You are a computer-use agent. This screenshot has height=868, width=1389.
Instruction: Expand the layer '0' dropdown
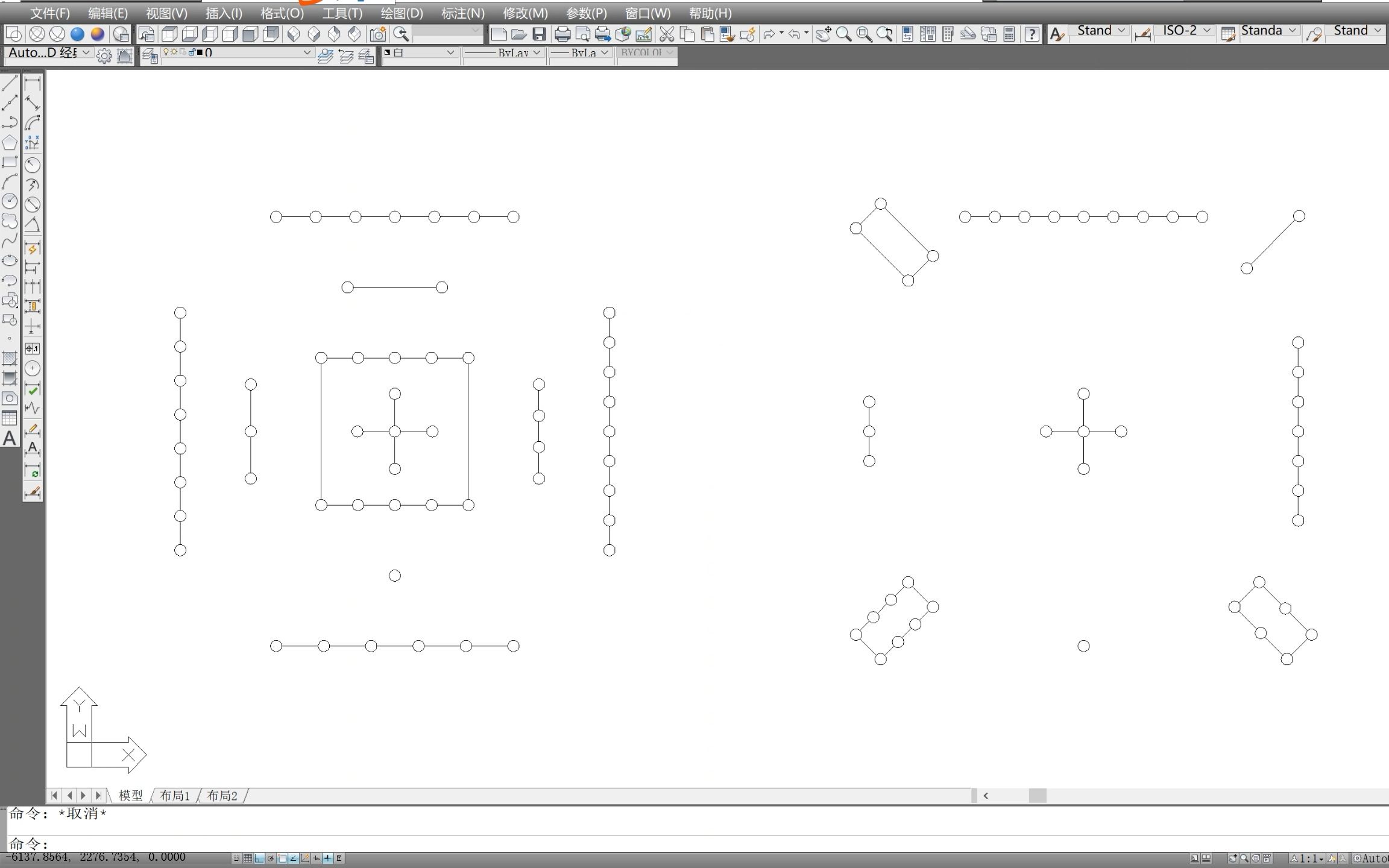click(x=306, y=53)
